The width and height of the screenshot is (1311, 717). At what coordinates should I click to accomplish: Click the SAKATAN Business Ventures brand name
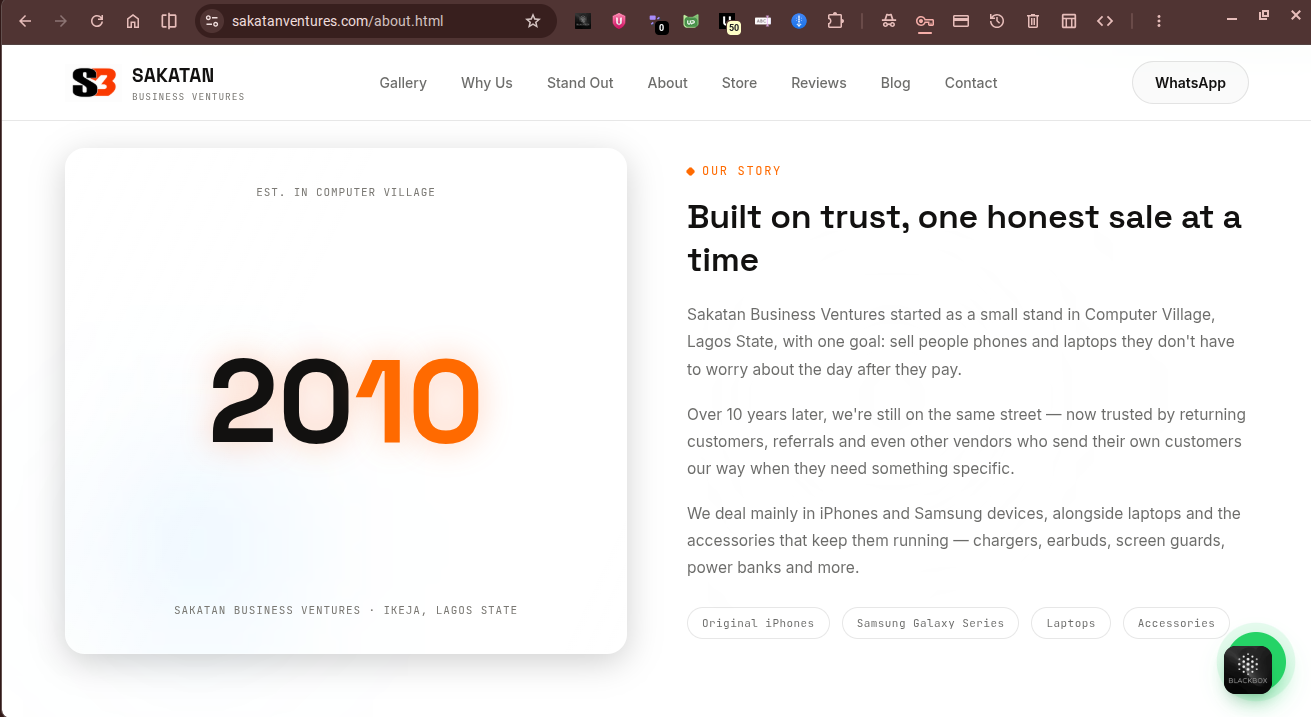click(188, 83)
